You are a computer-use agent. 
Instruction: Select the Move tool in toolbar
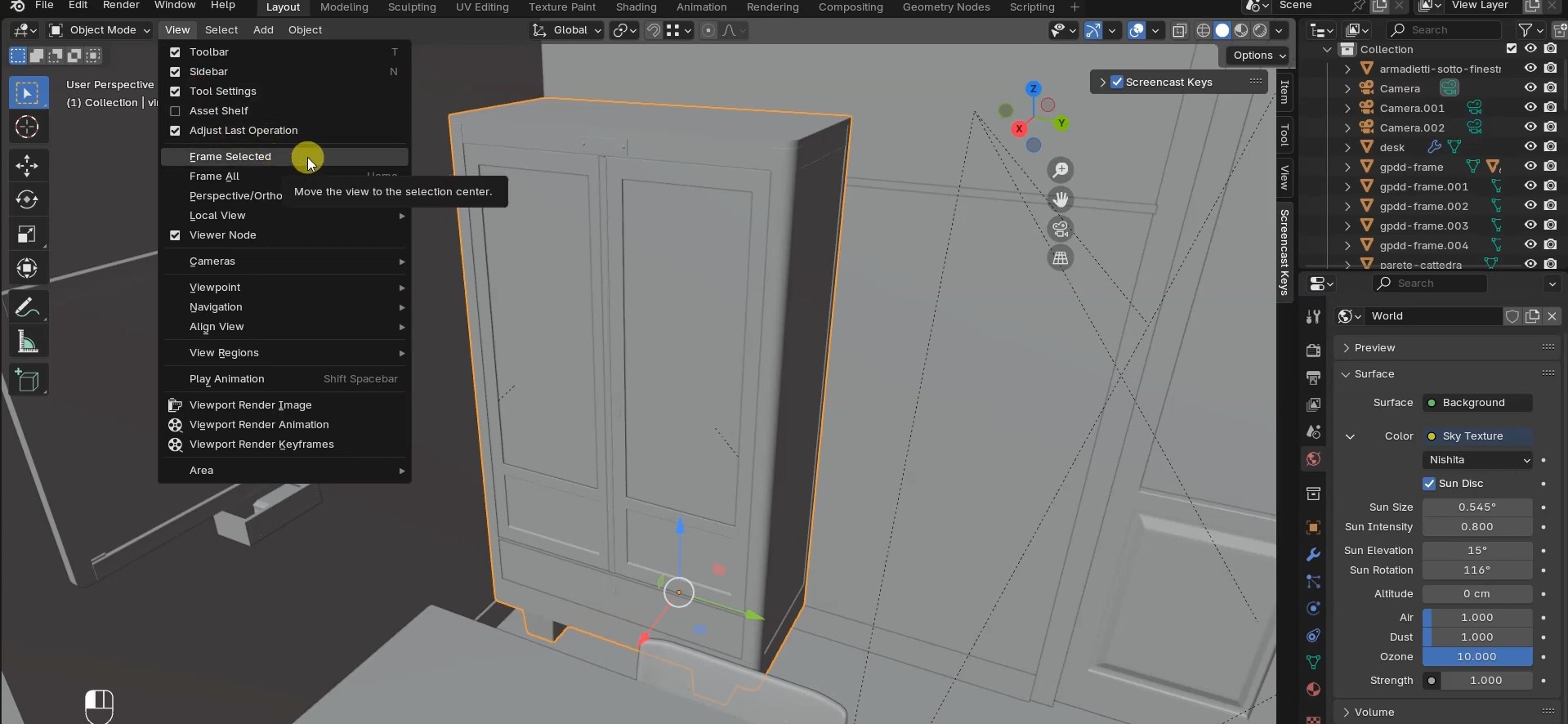(x=27, y=166)
